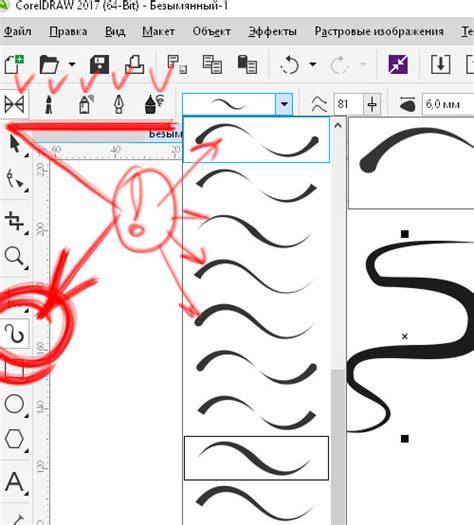
Task: Open the Вид menu
Action: pyautogui.click(x=115, y=31)
